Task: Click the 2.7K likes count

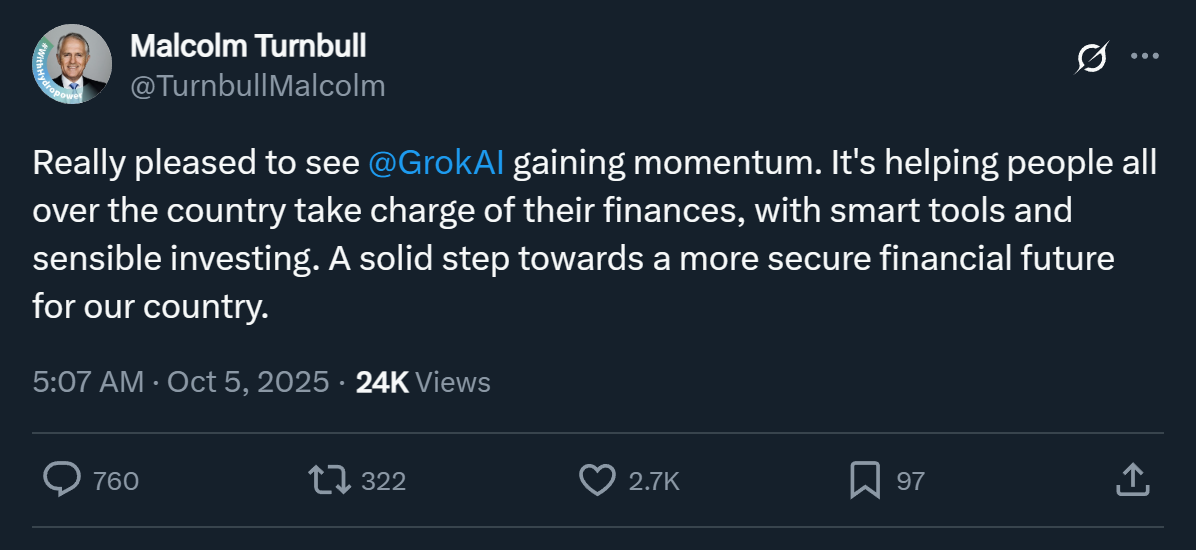Action: coord(654,481)
